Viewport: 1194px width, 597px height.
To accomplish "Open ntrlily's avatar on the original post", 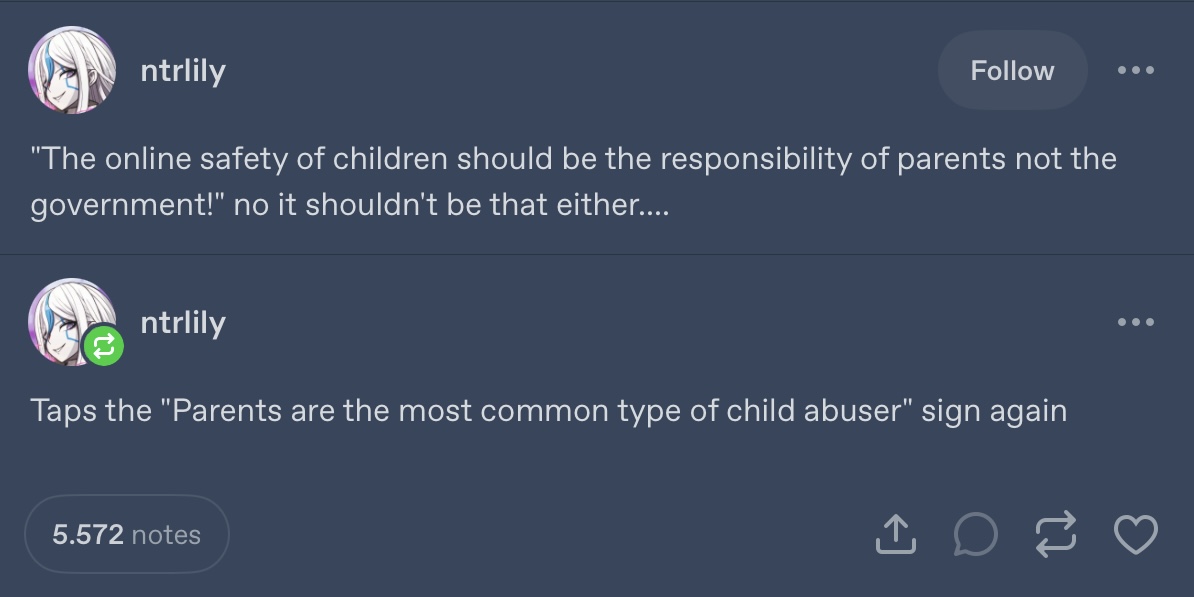I will (72, 70).
